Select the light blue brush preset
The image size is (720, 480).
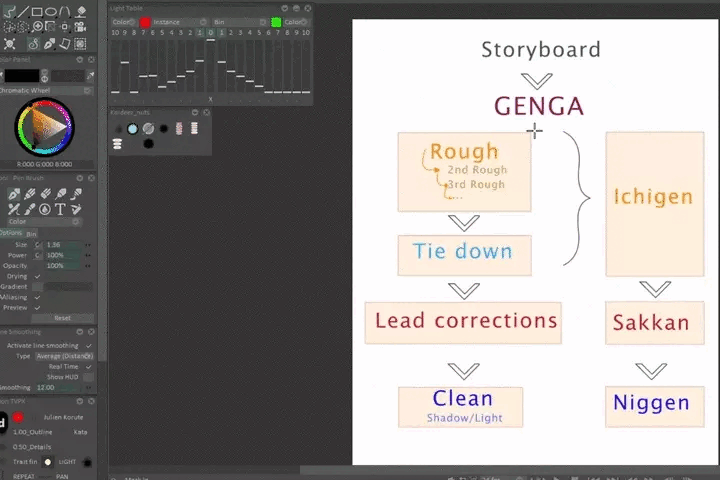tap(132, 129)
